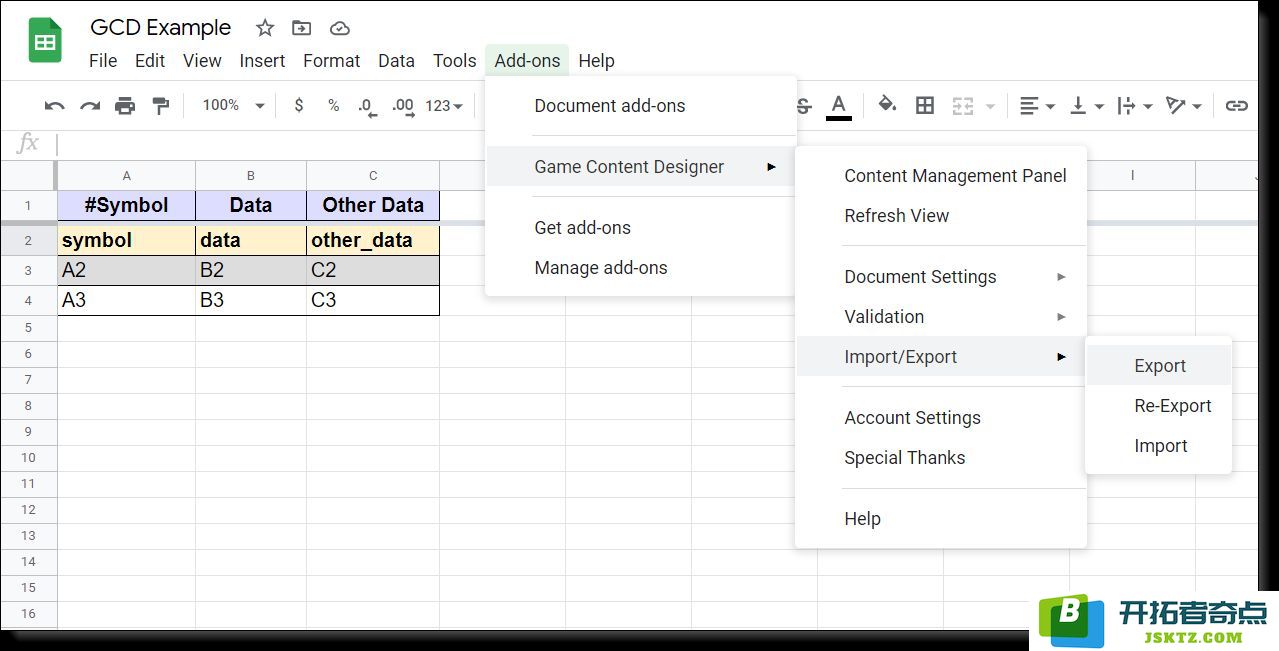This screenshot has height=651, width=1279.
Task: Select column A header
Action: click(126, 176)
